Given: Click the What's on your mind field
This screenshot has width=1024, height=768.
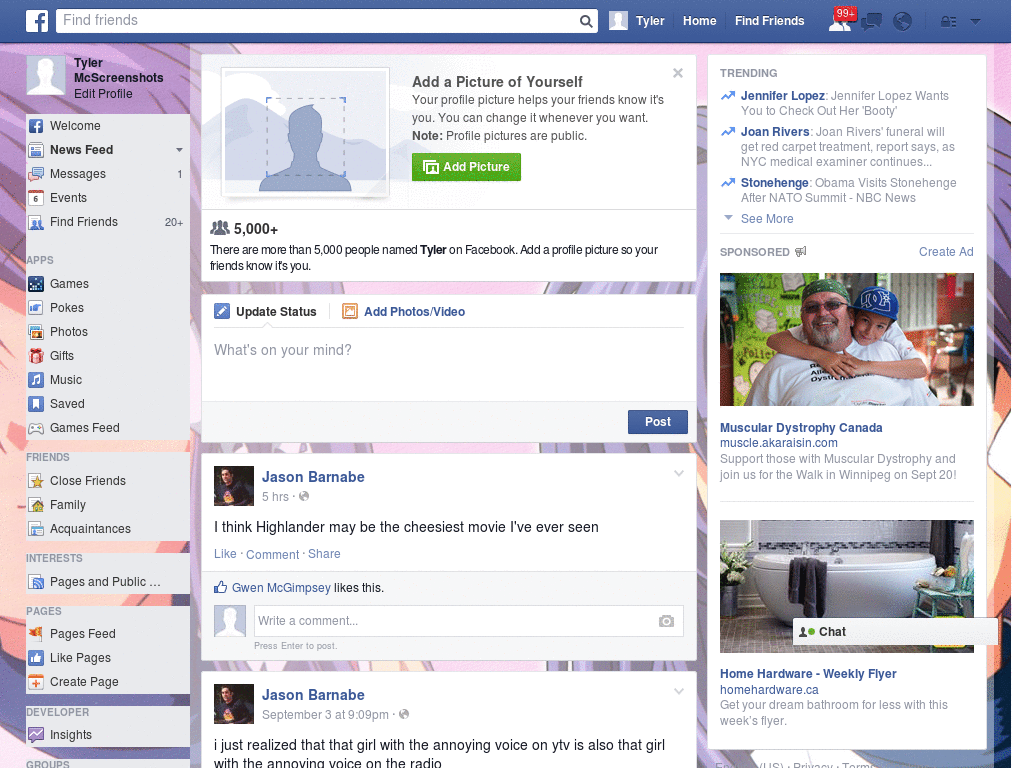Looking at the screenshot, I should pyautogui.click(x=449, y=364).
